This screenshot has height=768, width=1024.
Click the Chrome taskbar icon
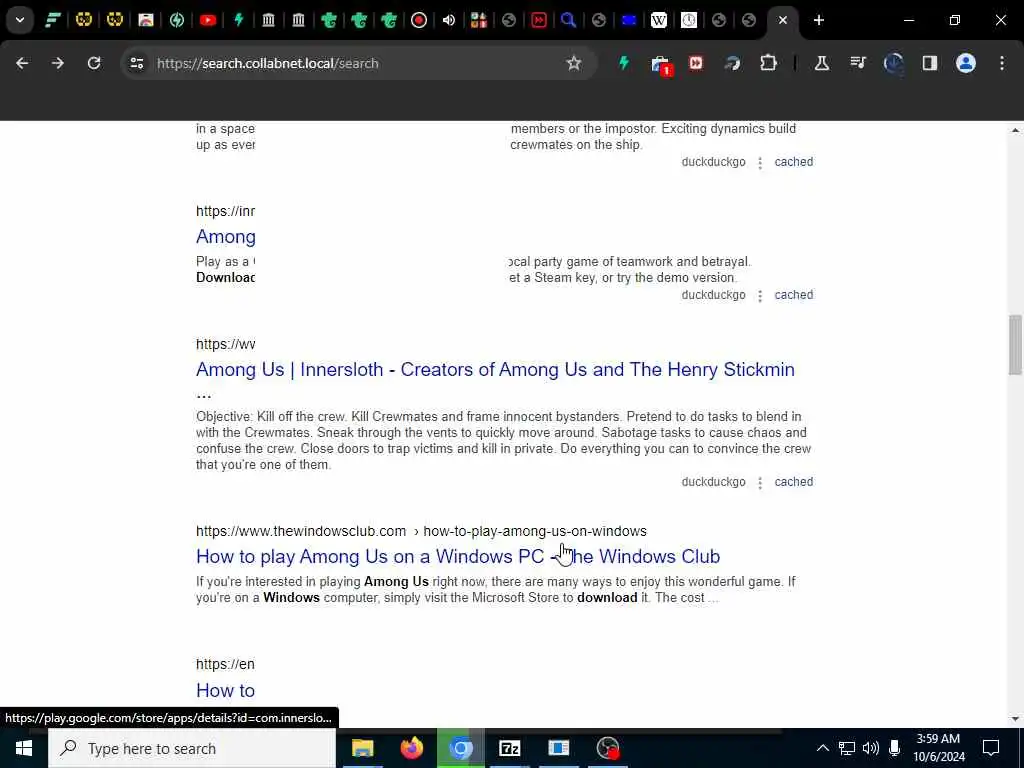pos(460,748)
